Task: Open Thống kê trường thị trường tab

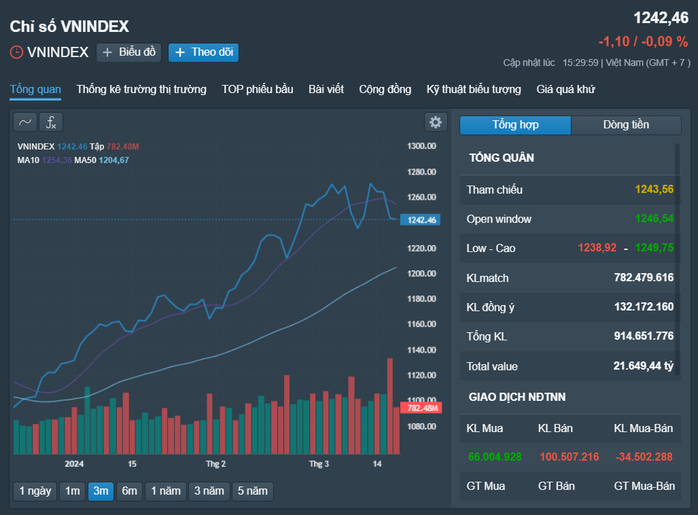Action: pos(141,89)
